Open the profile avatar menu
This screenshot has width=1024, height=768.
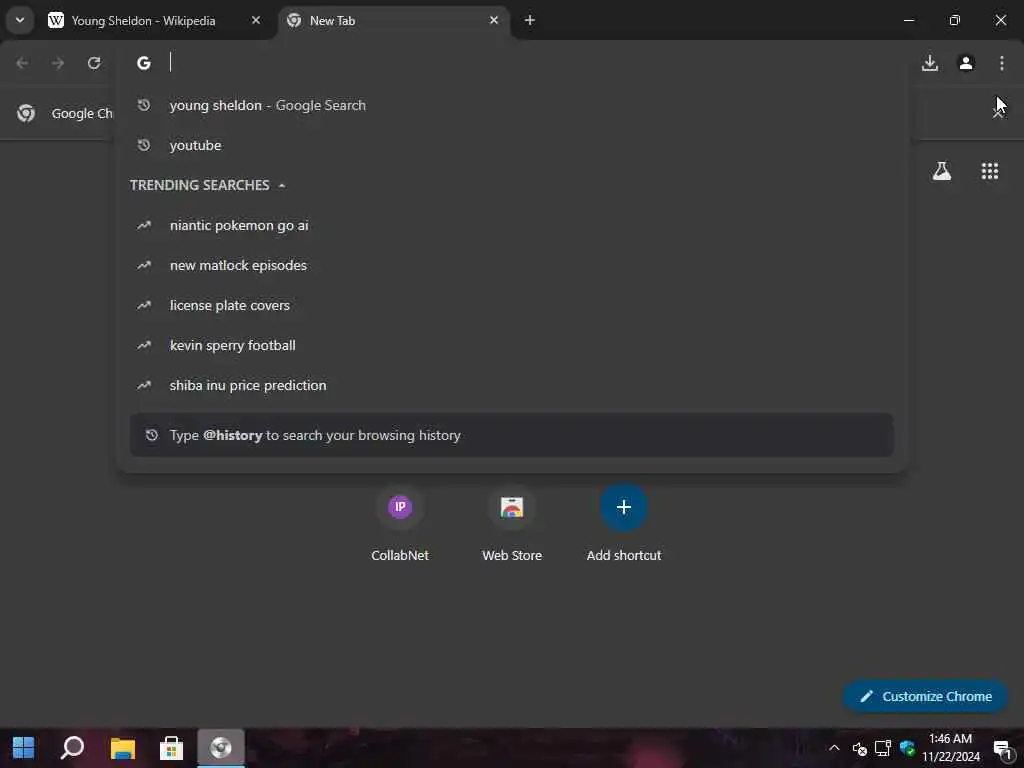pos(966,63)
